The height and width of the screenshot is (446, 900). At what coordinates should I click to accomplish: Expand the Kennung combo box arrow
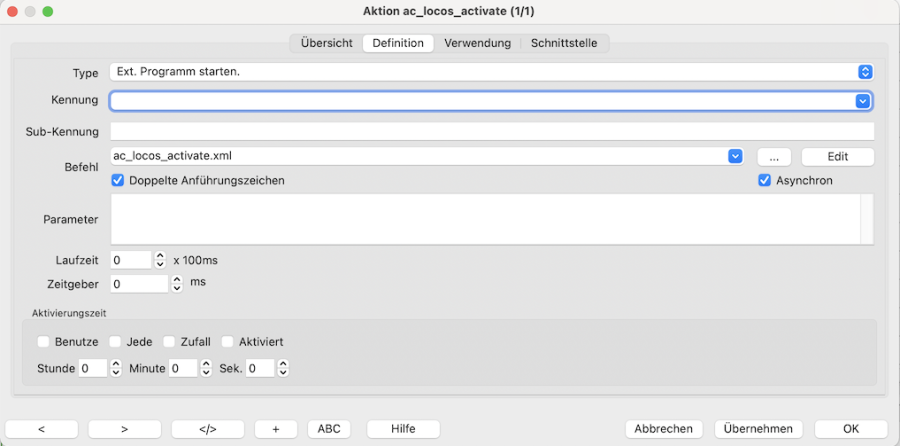tap(862, 101)
